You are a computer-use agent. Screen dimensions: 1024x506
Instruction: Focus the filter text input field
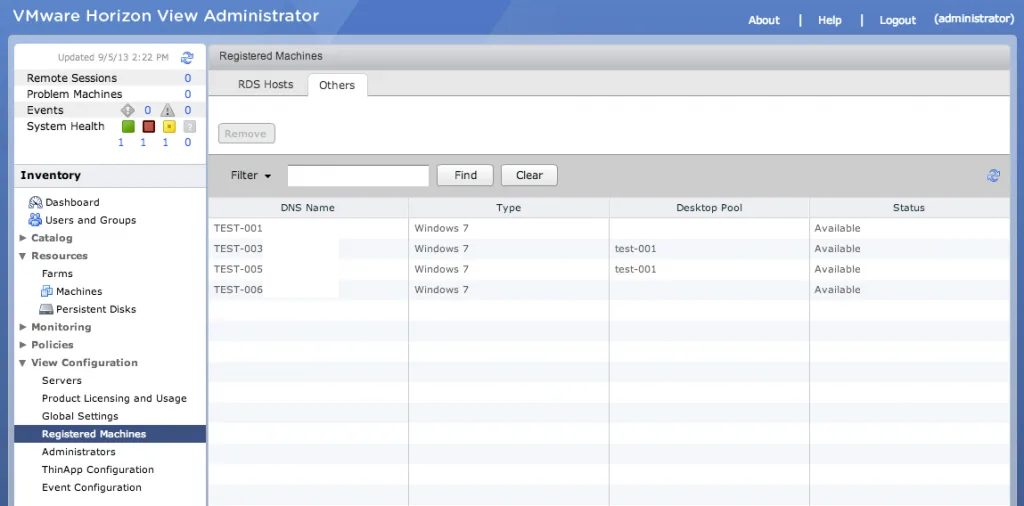[x=358, y=175]
